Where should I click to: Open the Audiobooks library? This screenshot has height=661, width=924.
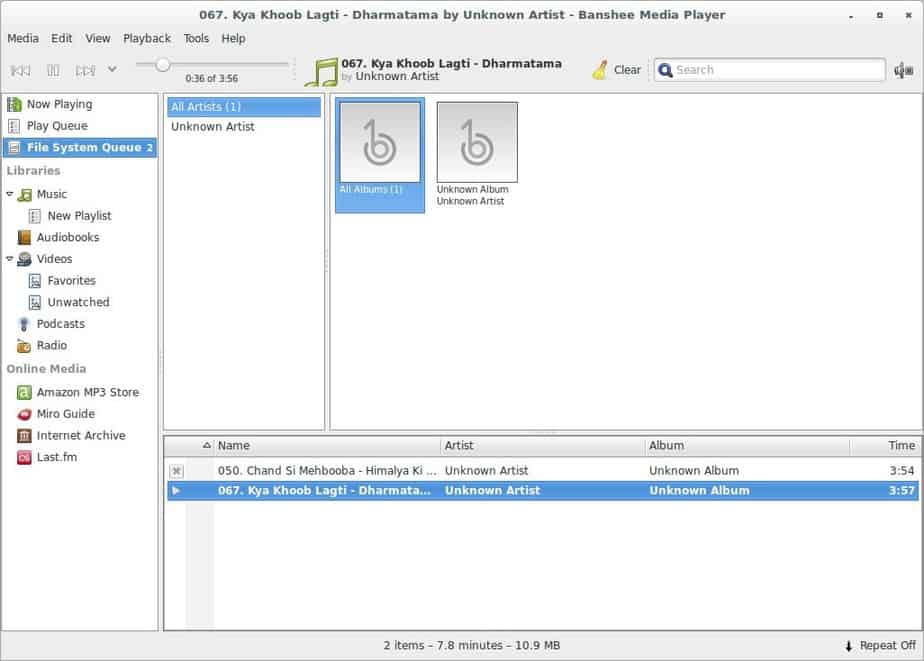click(68, 237)
